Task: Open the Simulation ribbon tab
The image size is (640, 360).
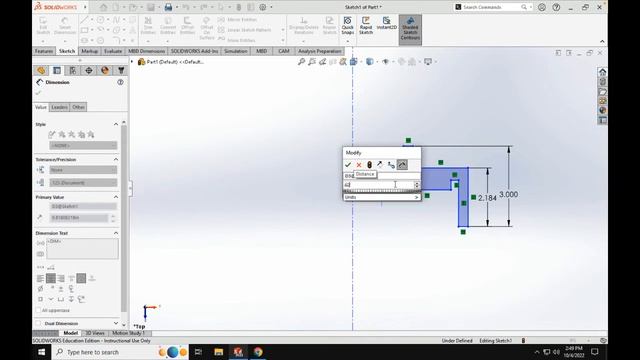Action: (236, 51)
